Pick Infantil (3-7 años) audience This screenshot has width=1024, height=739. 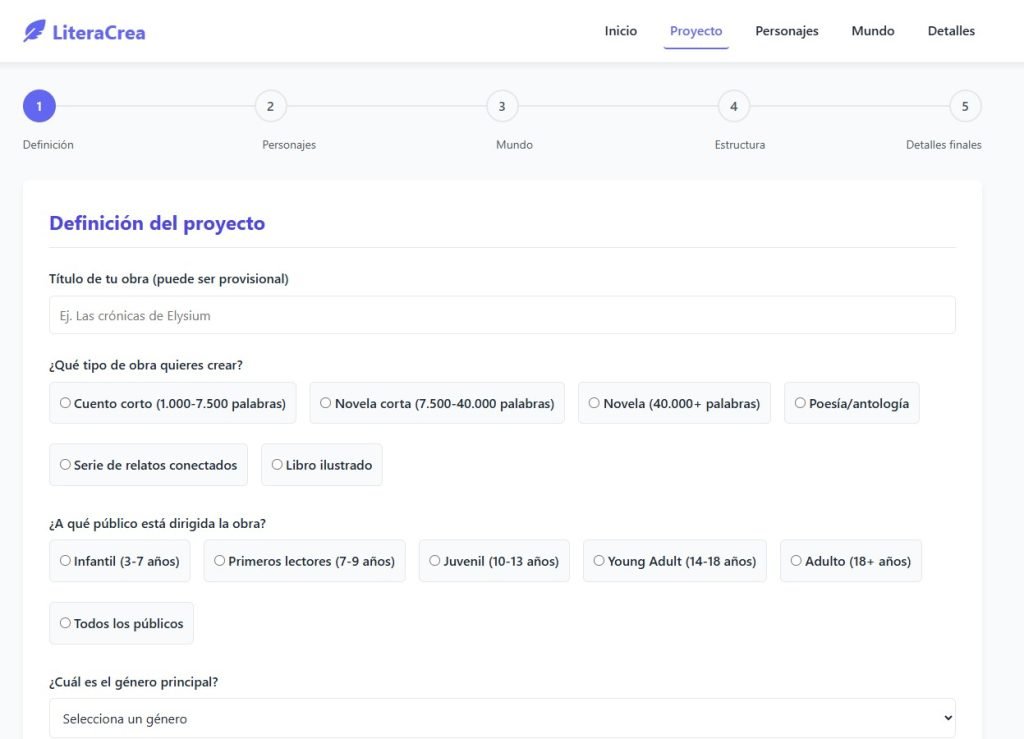coord(66,561)
